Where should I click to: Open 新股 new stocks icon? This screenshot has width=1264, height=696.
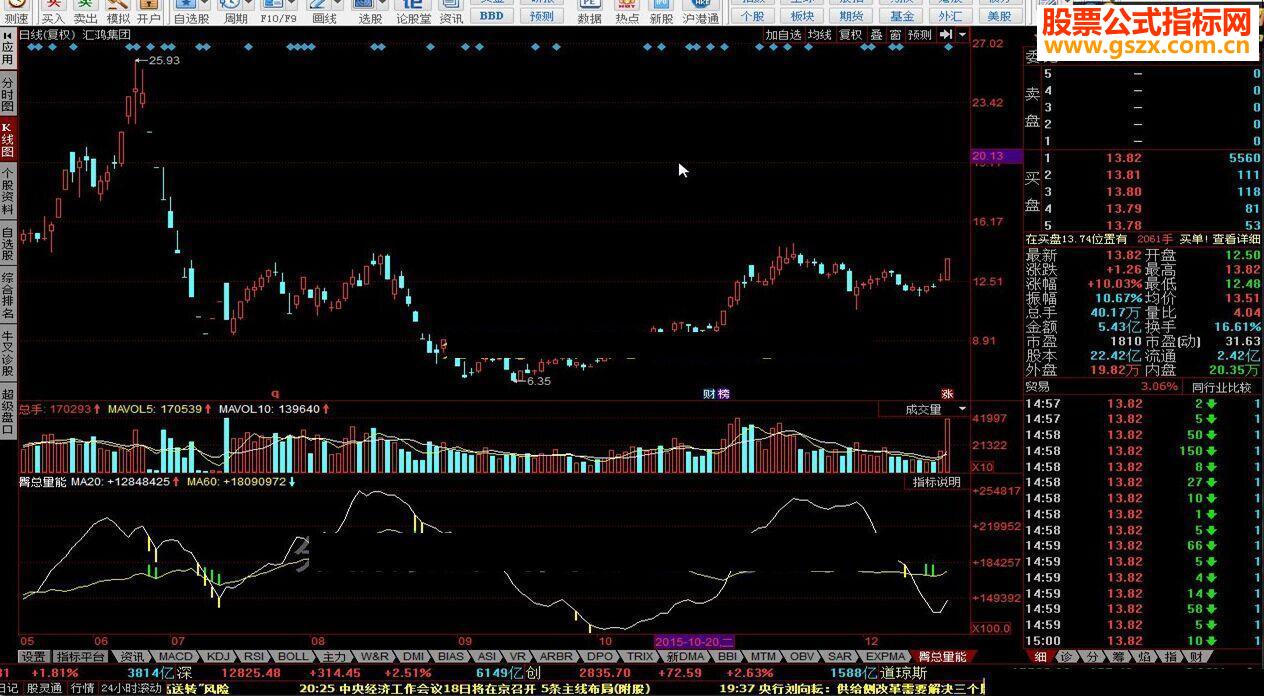tap(661, 12)
